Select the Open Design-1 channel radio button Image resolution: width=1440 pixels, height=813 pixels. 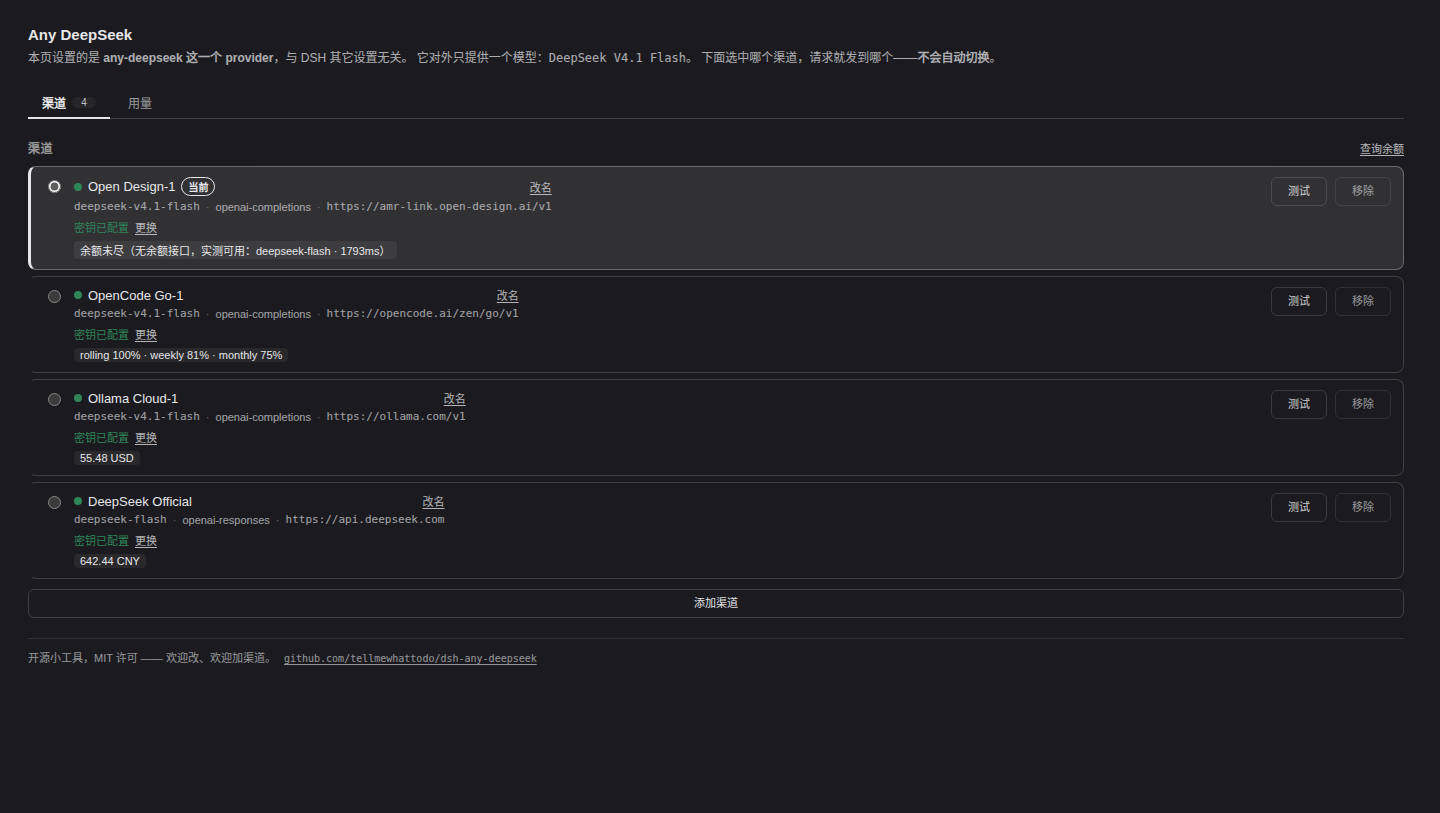pyautogui.click(x=54, y=187)
